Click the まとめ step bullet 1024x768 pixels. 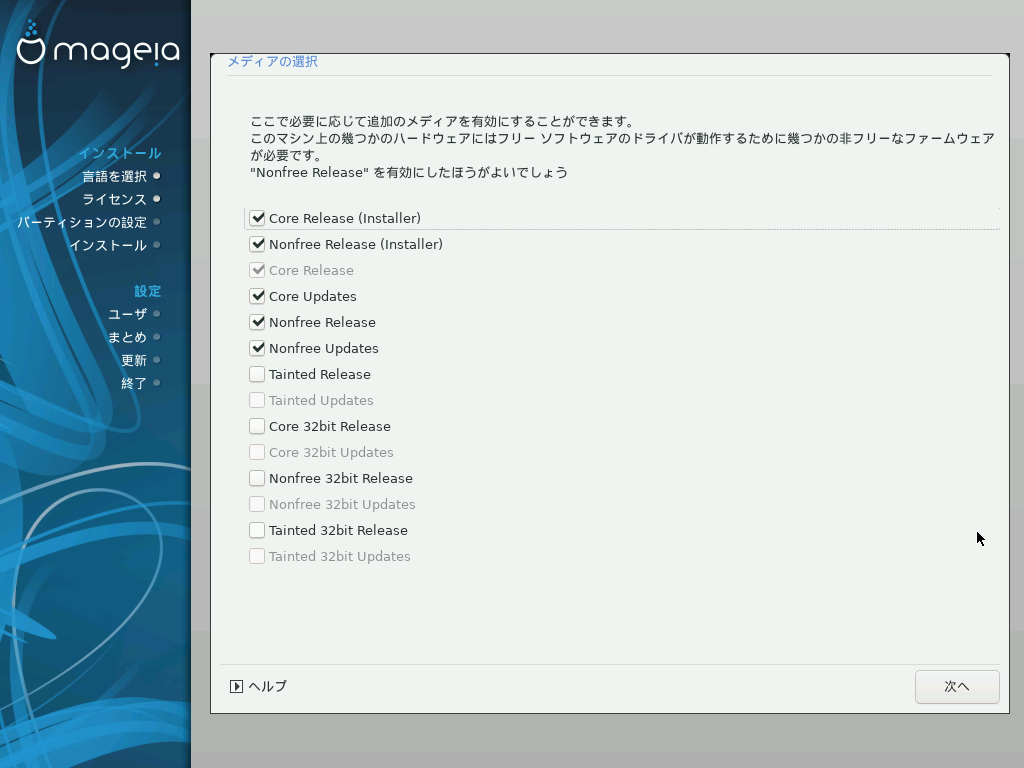pos(157,337)
